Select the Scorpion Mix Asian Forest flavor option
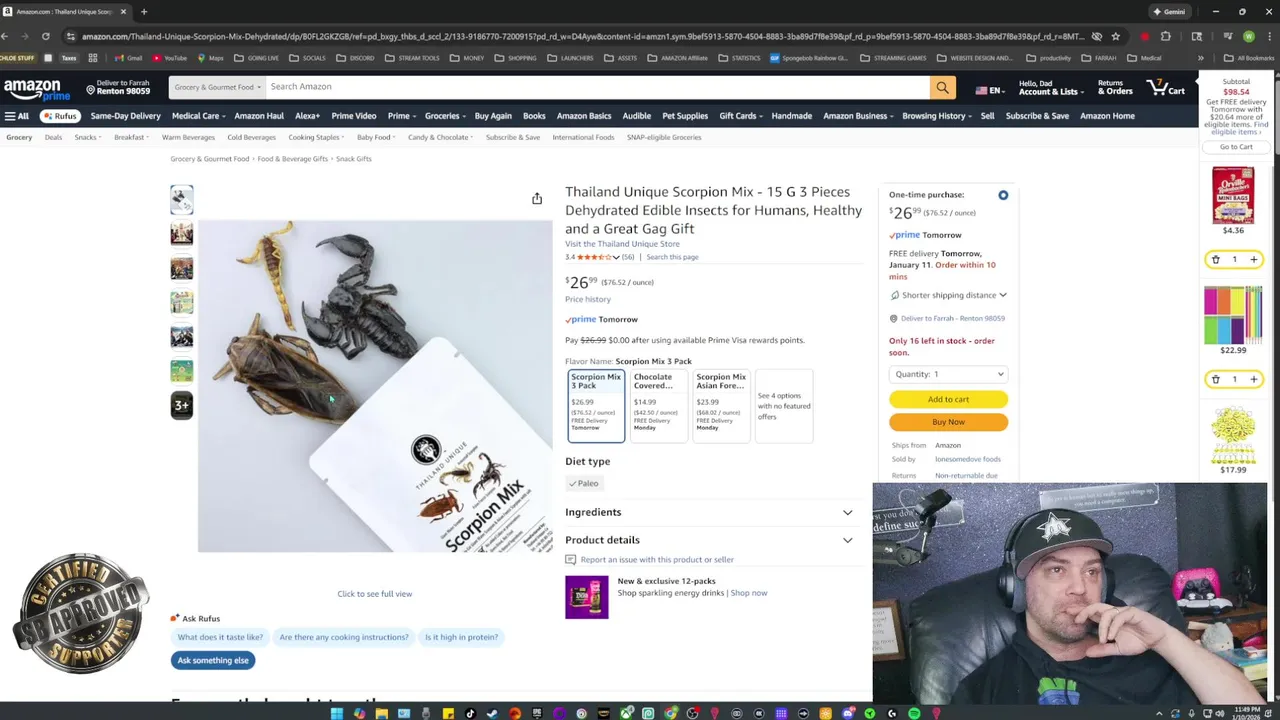Screen dimensions: 1280x720 tap(721, 405)
